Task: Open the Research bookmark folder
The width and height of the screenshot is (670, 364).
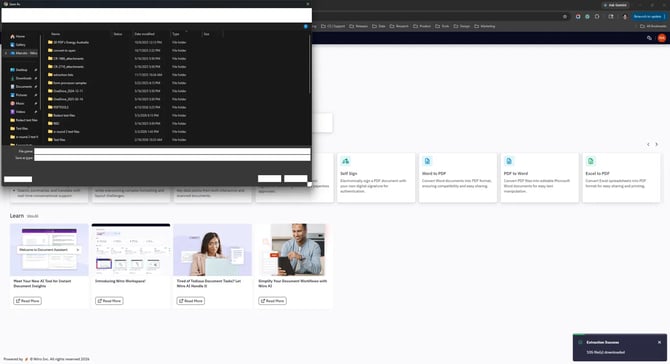Action: pos(399,26)
